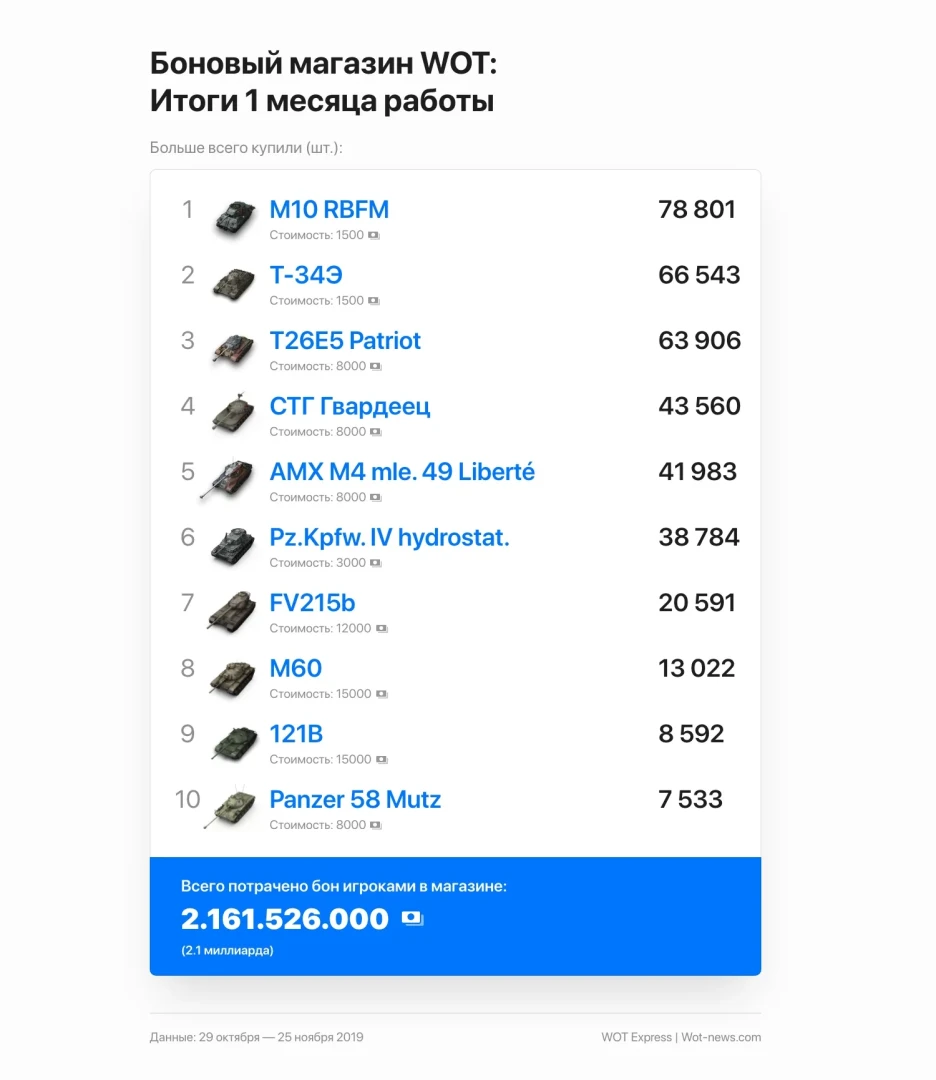The image size is (936, 1080).
Task: Click the 78 801 purchase count
Action: coord(697,210)
